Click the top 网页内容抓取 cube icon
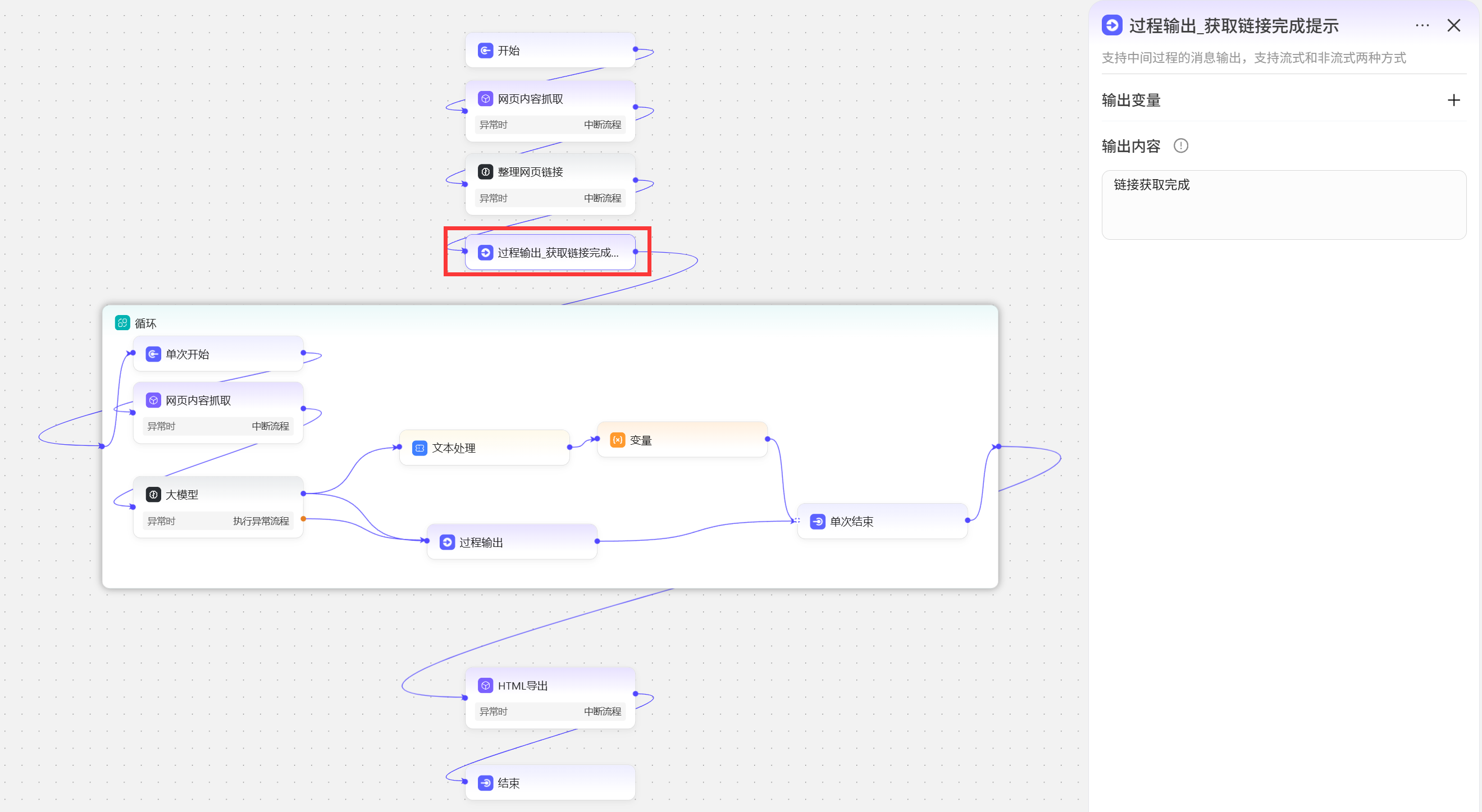 [485, 99]
